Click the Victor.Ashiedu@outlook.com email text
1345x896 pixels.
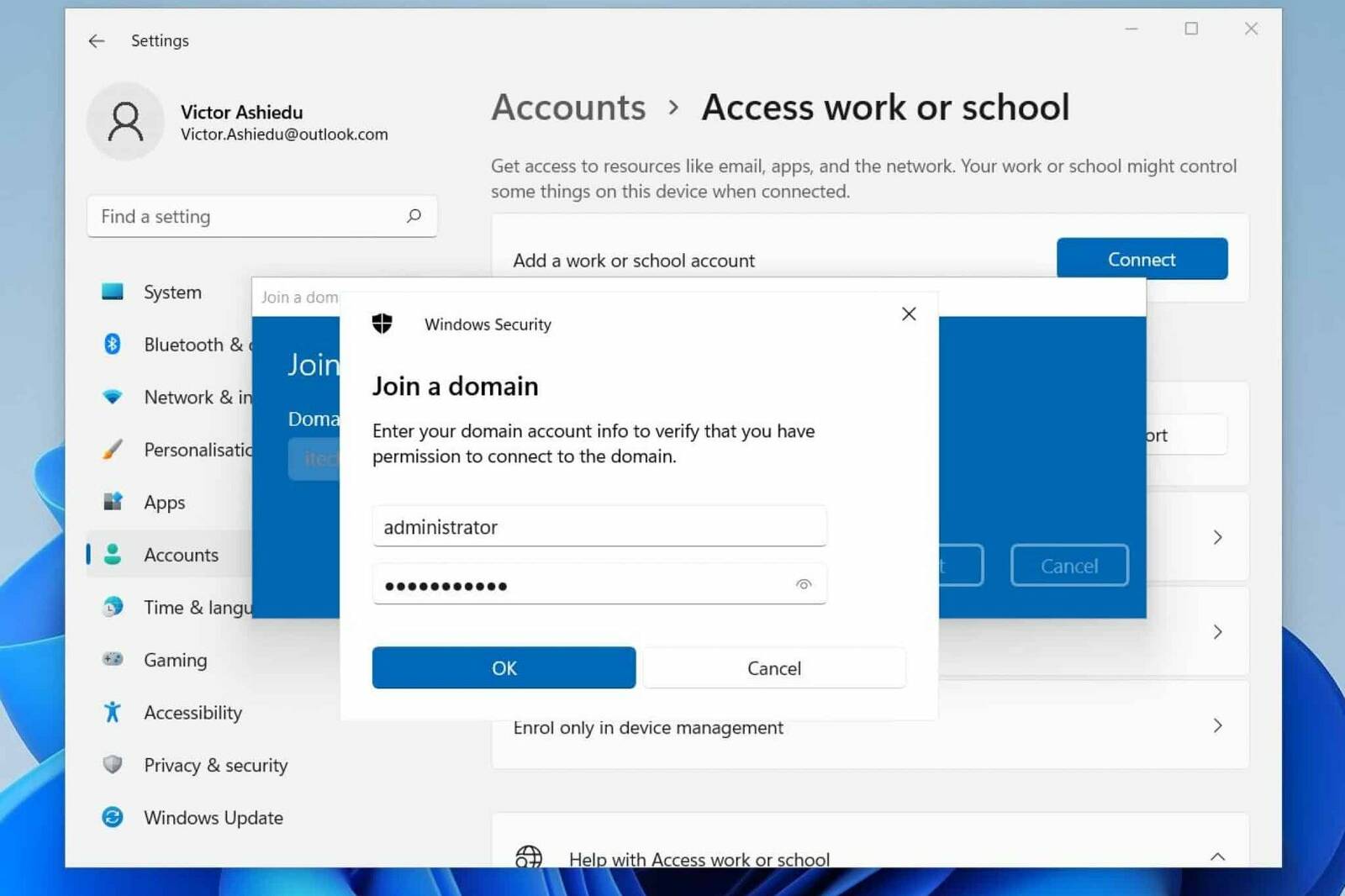coord(284,134)
